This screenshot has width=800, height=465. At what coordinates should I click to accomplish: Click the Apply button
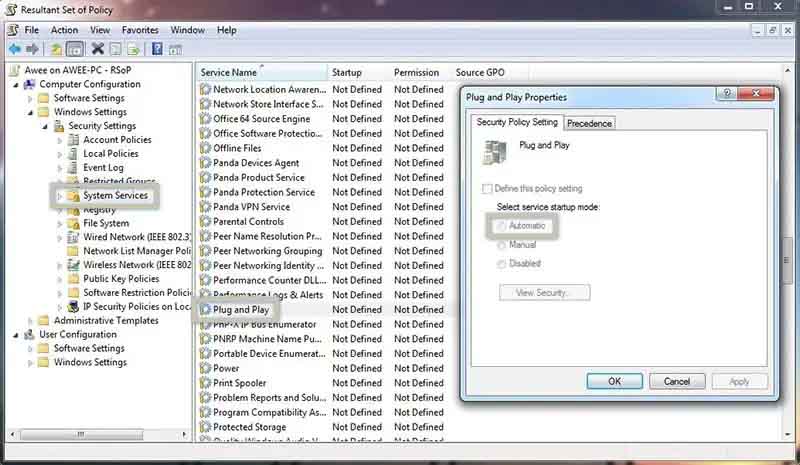pyautogui.click(x=739, y=381)
